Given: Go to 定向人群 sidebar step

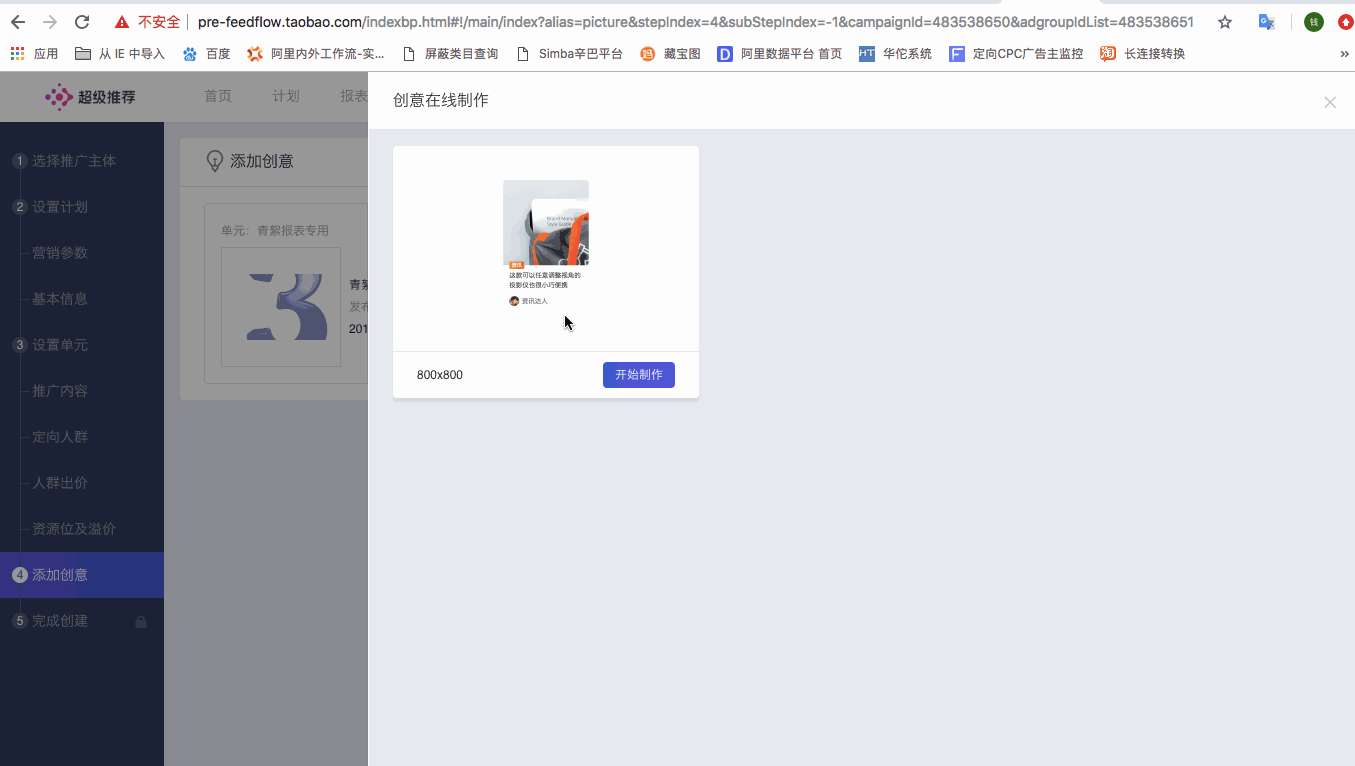Looking at the screenshot, I should (60, 437).
